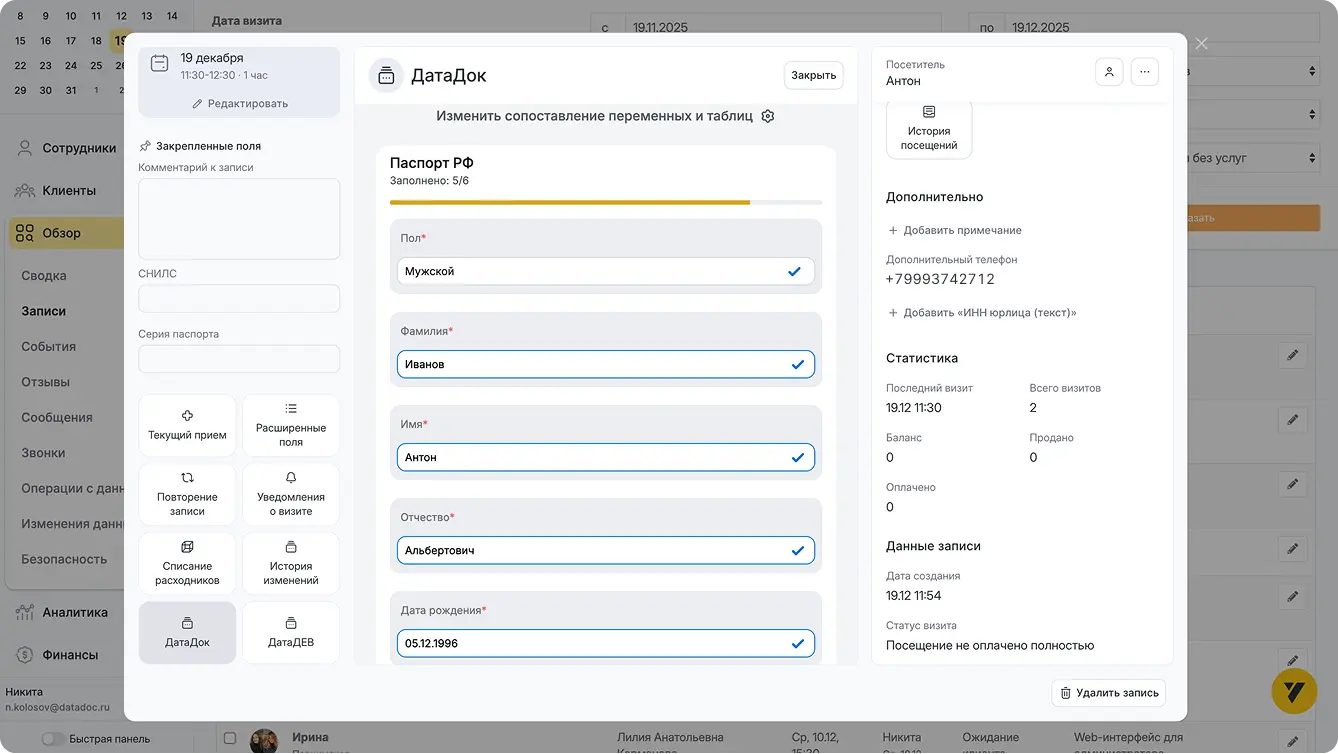
Task: Click the Паспорт РФ progress bar
Action: (x=605, y=202)
